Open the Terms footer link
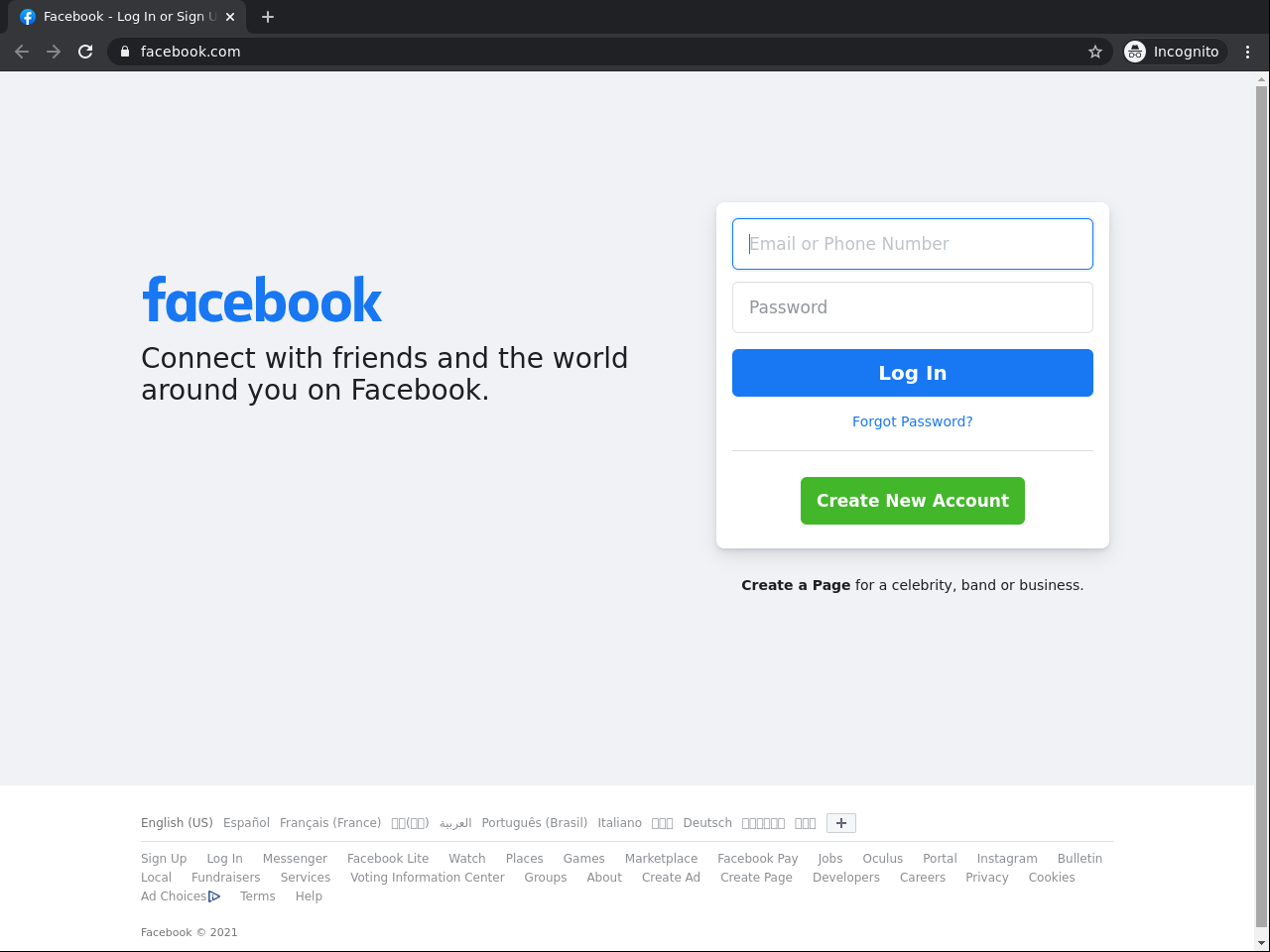This screenshot has height=952, width=1270. tap(258, 896)
